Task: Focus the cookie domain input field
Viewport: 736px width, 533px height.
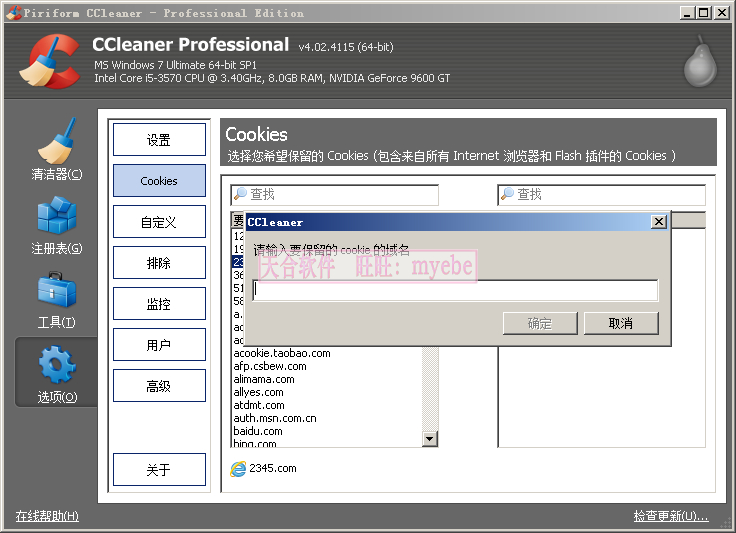Action: (x=455, y=290)
